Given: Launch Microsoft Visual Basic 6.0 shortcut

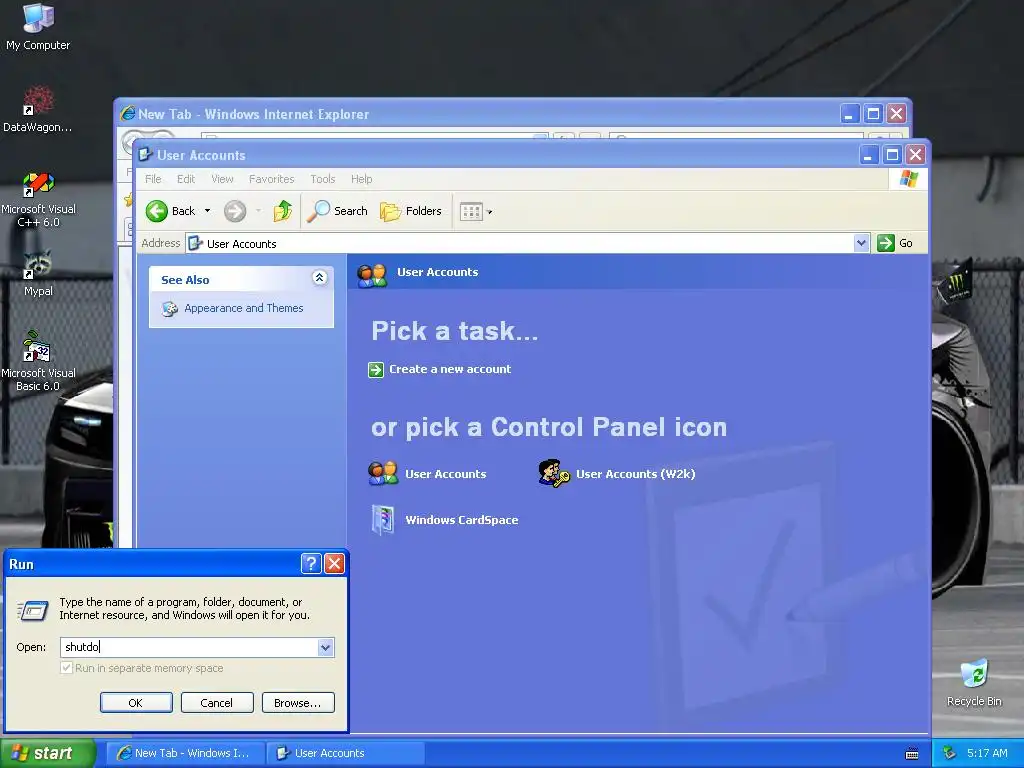Looking at the screenshot, I should [x=38, y=361].
